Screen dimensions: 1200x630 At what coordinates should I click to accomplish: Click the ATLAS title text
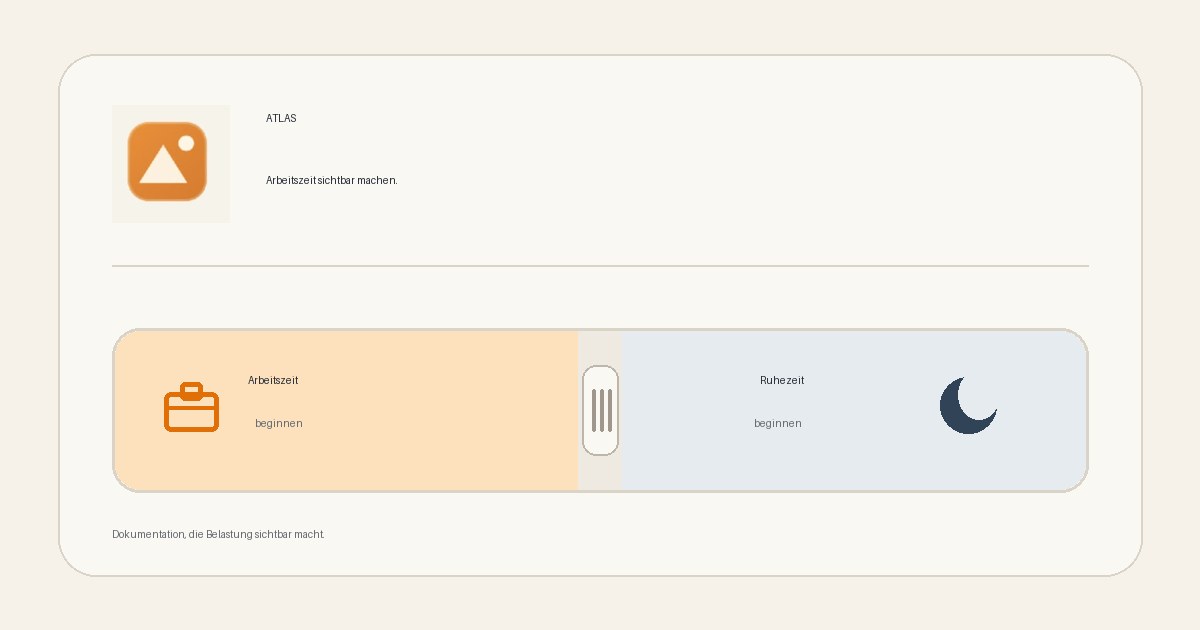point(281,118)
